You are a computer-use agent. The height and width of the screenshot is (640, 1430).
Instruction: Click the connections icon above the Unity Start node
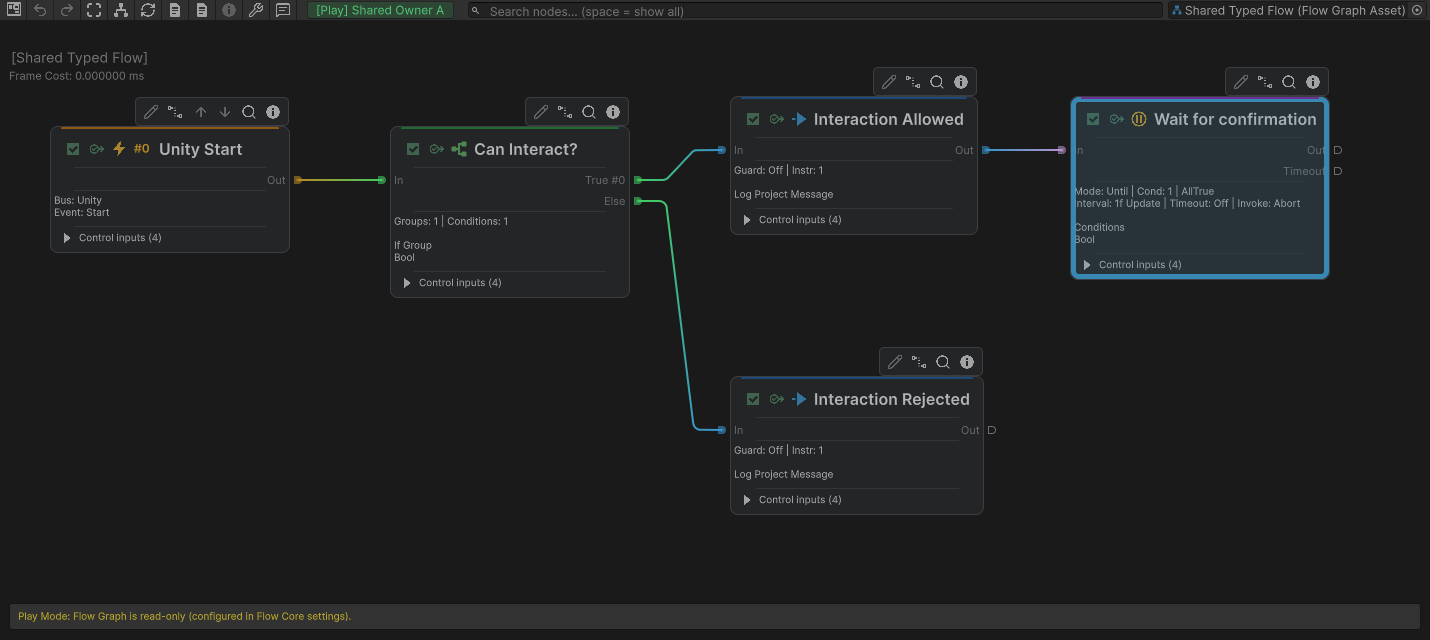click(x=175, y=112)
